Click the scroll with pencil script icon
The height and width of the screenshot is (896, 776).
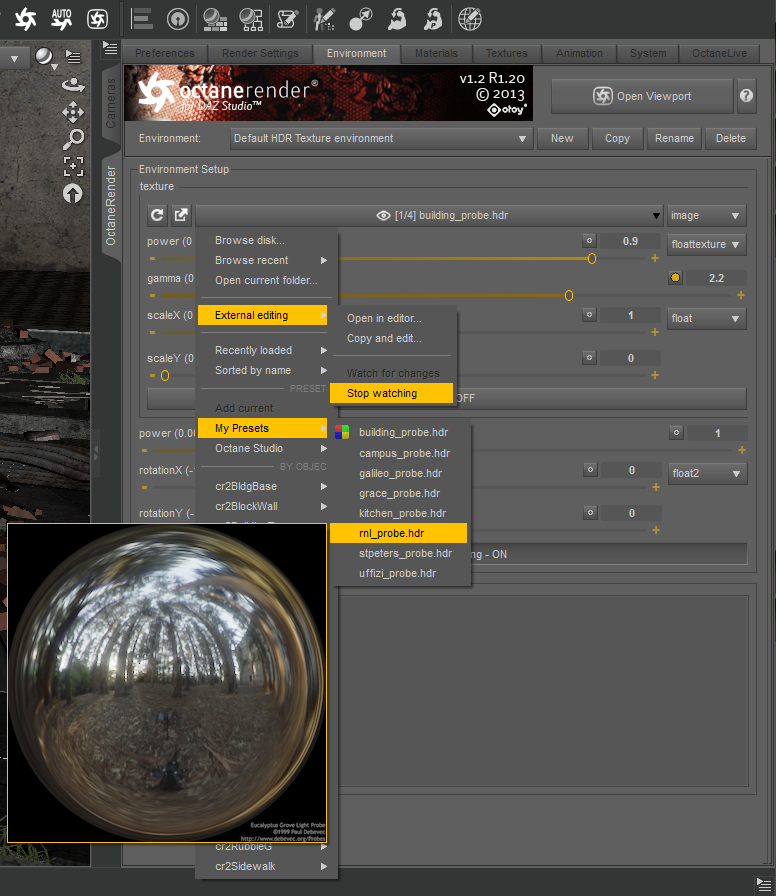pos(287,19)
